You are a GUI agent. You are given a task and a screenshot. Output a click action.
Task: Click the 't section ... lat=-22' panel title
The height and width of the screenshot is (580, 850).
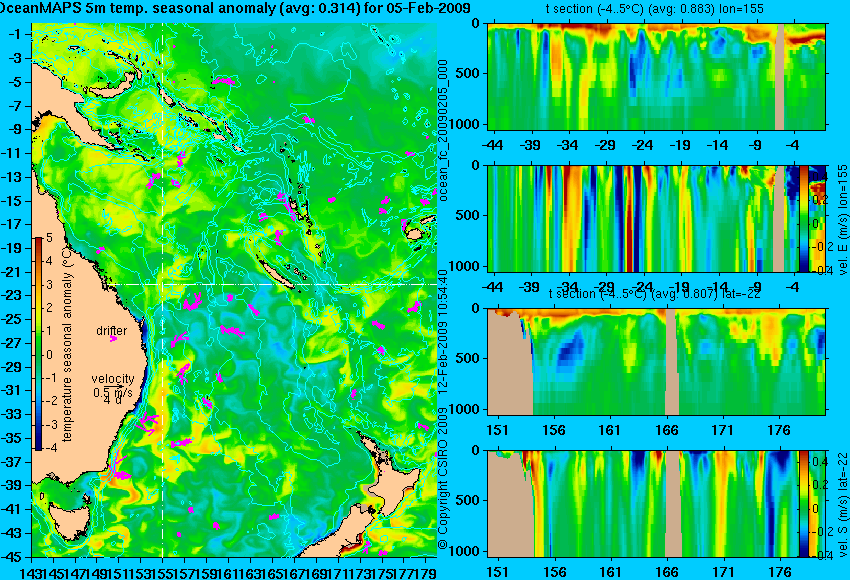(x=654, y=293)
